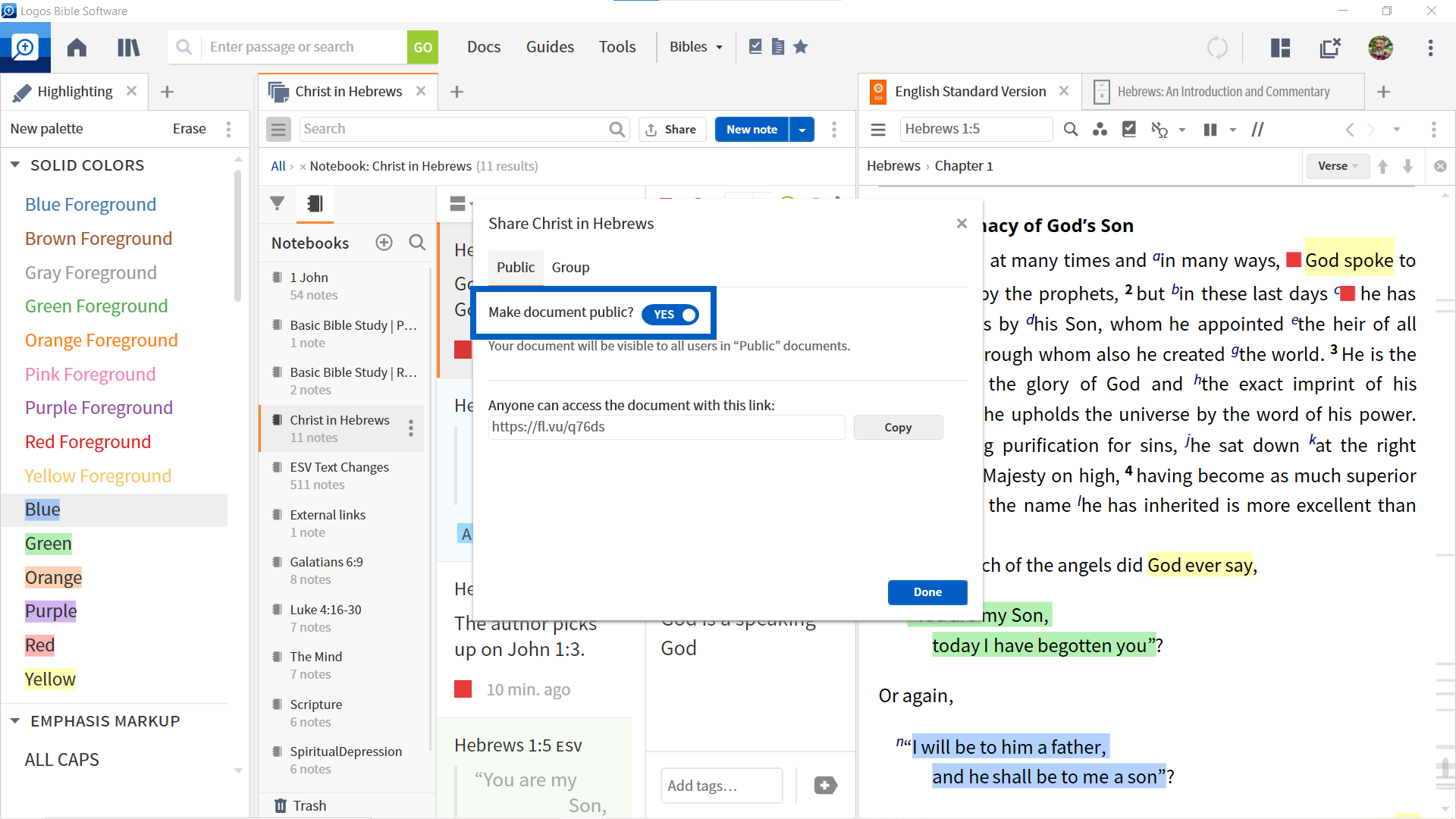Search notebooks with magnifier icon
1456x819 pixels.
pyautogui.click(x=417, y=243)
